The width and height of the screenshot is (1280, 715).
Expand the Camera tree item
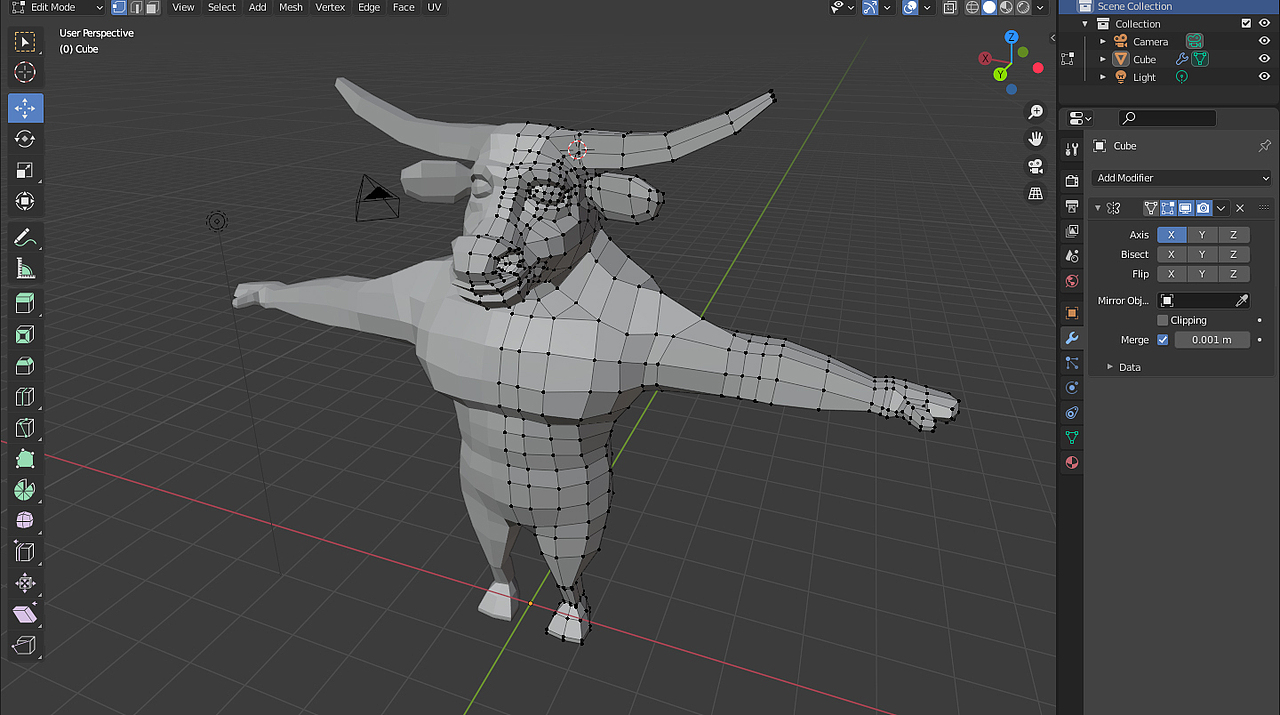point(1103,42)
